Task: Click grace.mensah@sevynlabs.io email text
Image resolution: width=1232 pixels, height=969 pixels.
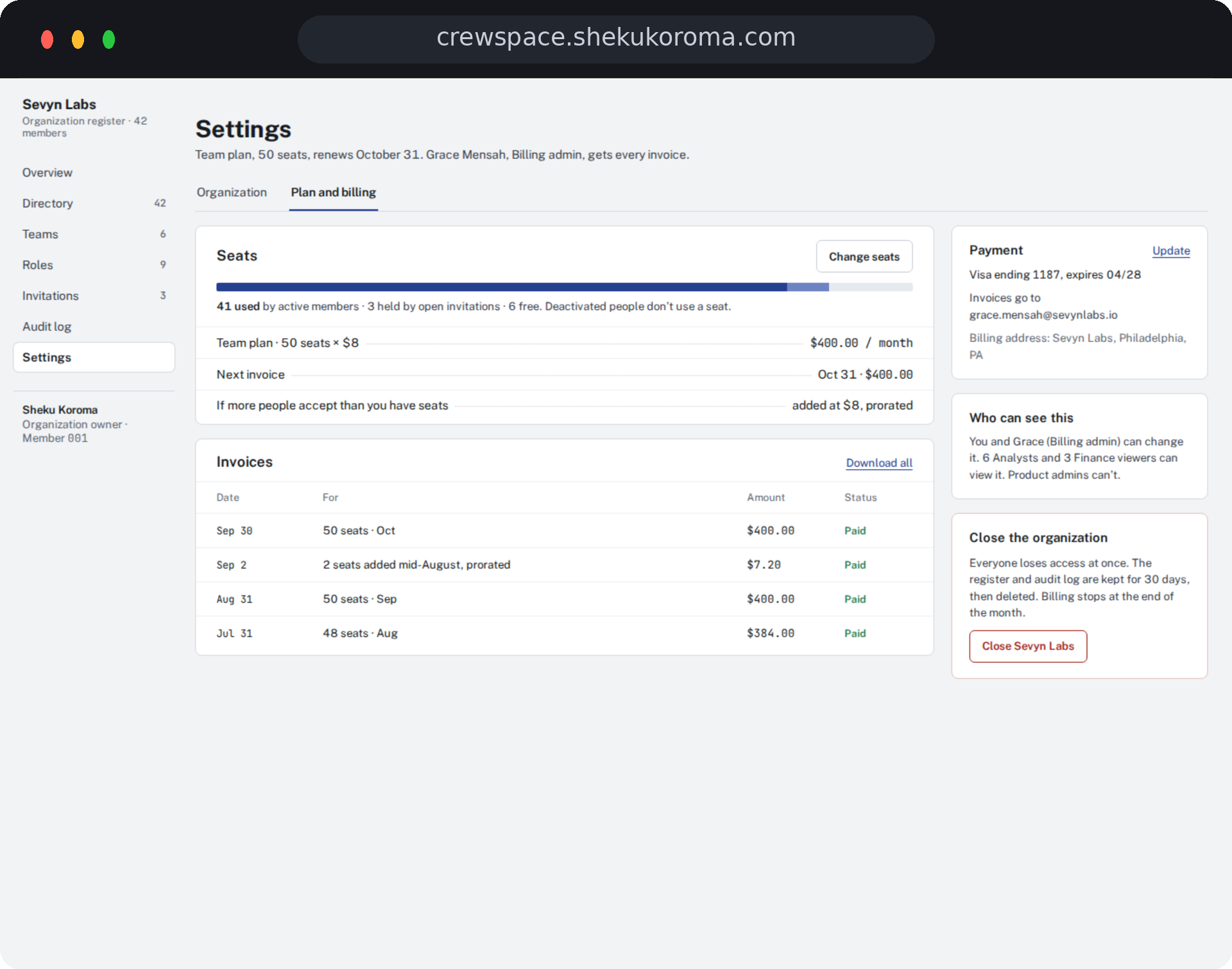Action: coord(1043,315)
